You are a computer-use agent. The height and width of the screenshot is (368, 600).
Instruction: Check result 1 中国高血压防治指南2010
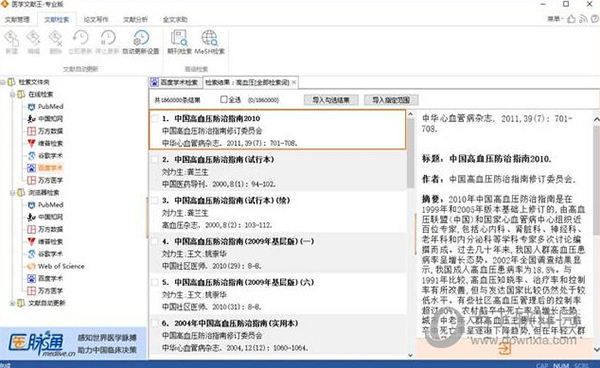[x=155, y=119]
